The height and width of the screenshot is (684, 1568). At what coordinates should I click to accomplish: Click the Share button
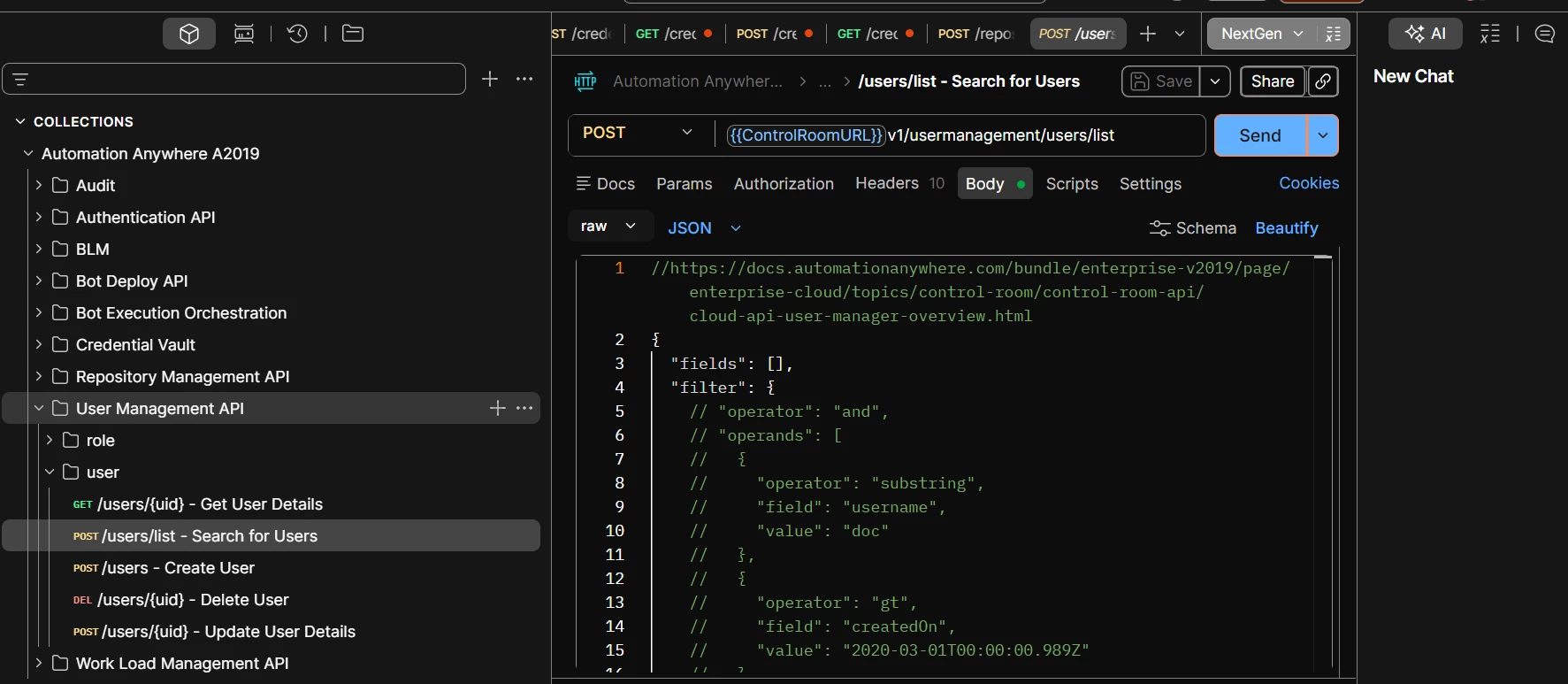pos(1273,81)
